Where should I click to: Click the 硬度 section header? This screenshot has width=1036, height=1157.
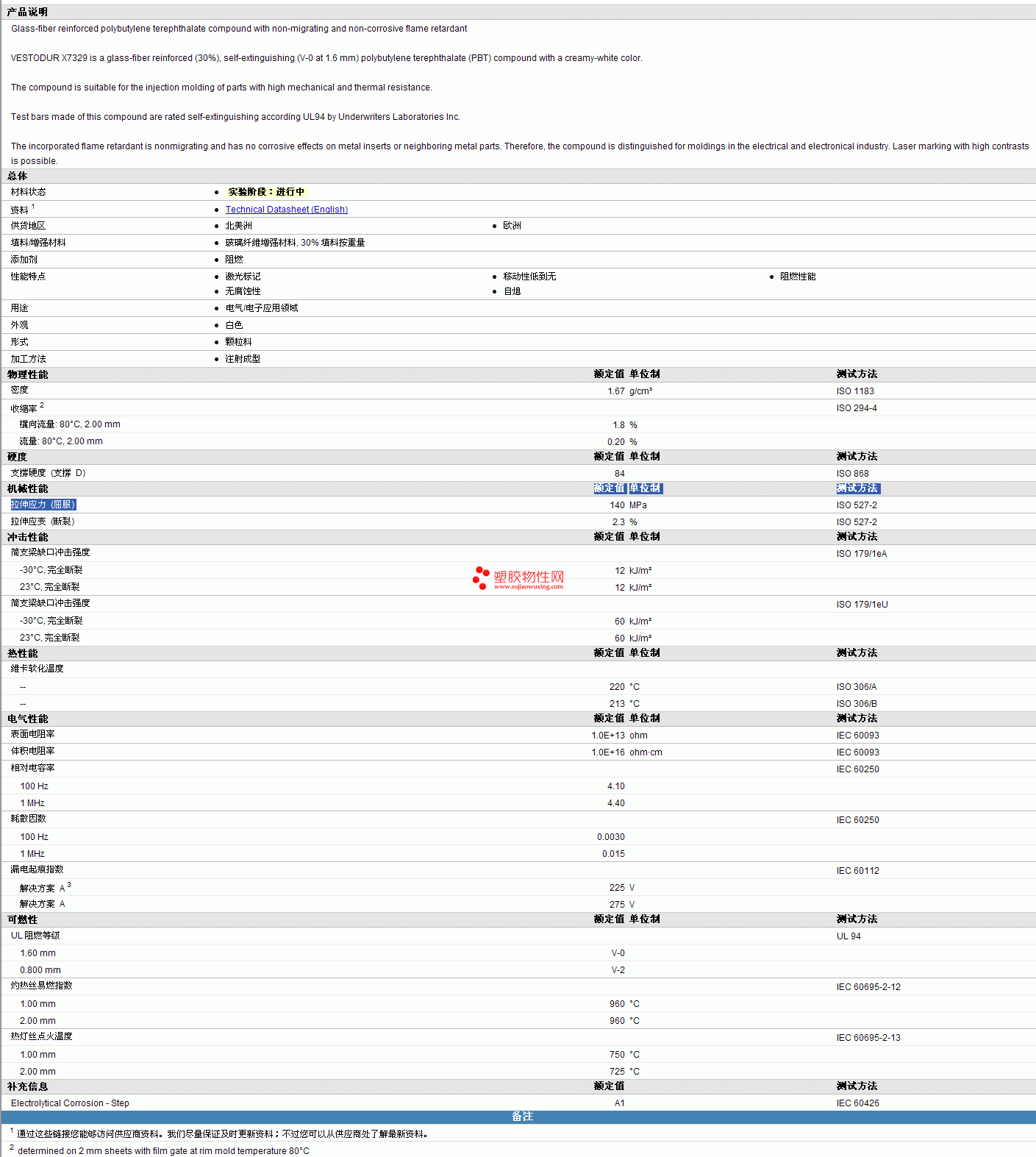click(x=17, y=457)
